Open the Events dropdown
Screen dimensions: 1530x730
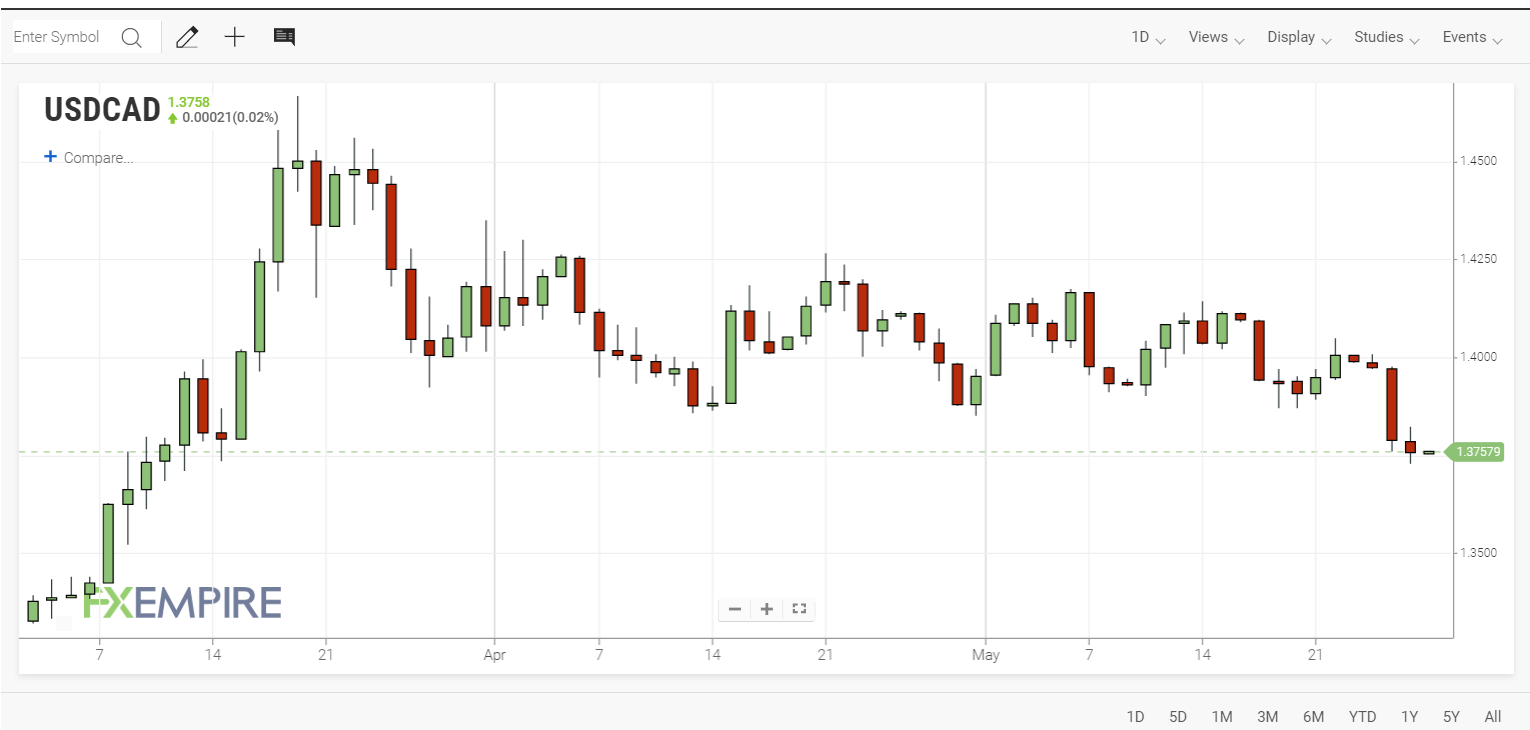click(1472, 37)
